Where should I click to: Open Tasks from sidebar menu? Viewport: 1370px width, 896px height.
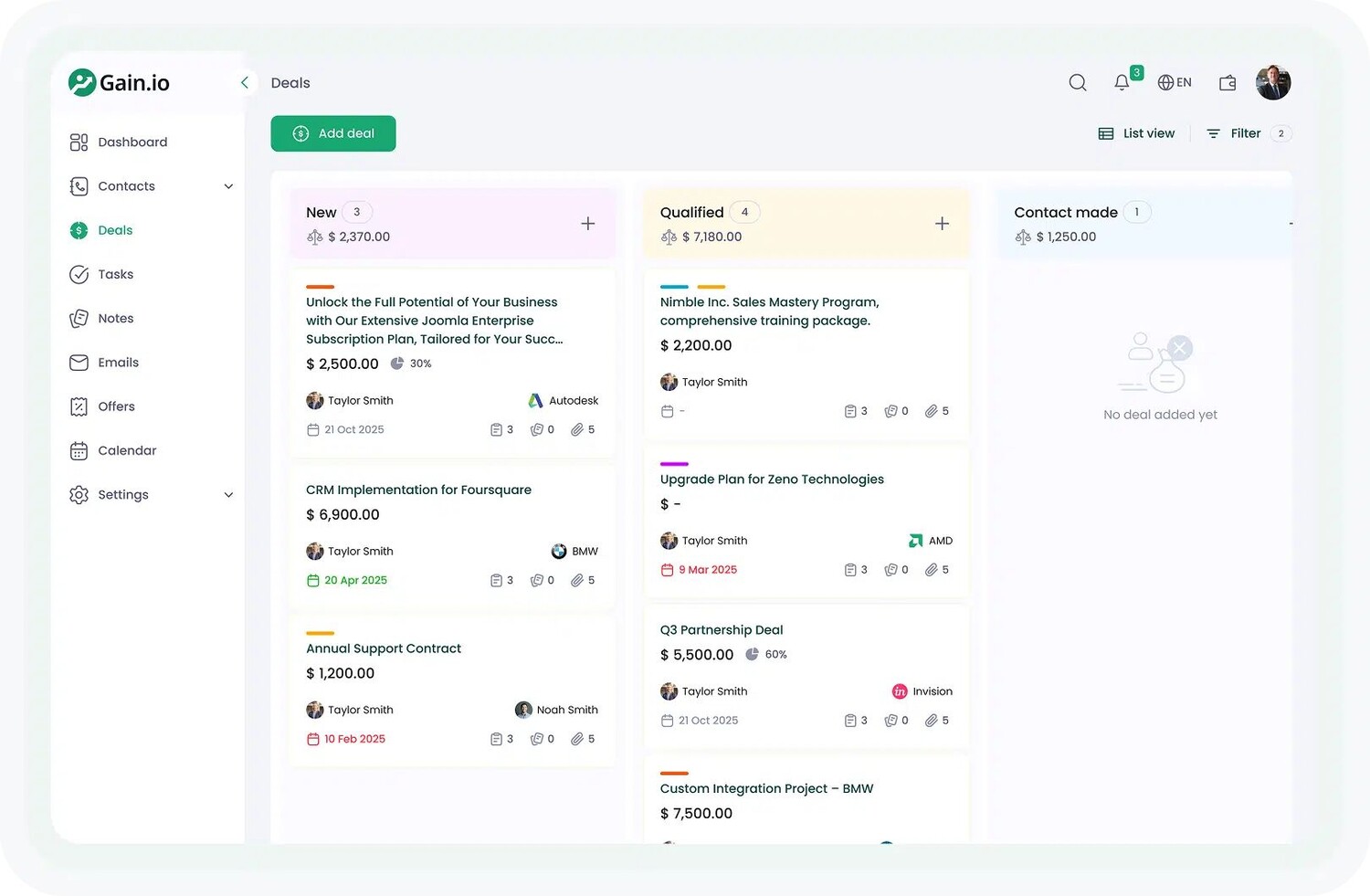pyautogui.click(x=115, y=274)
